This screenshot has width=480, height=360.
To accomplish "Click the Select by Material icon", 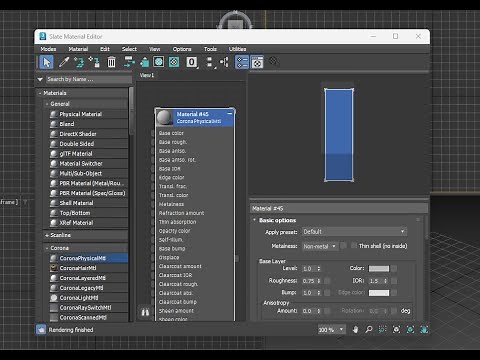I will [x=273, y=61].
